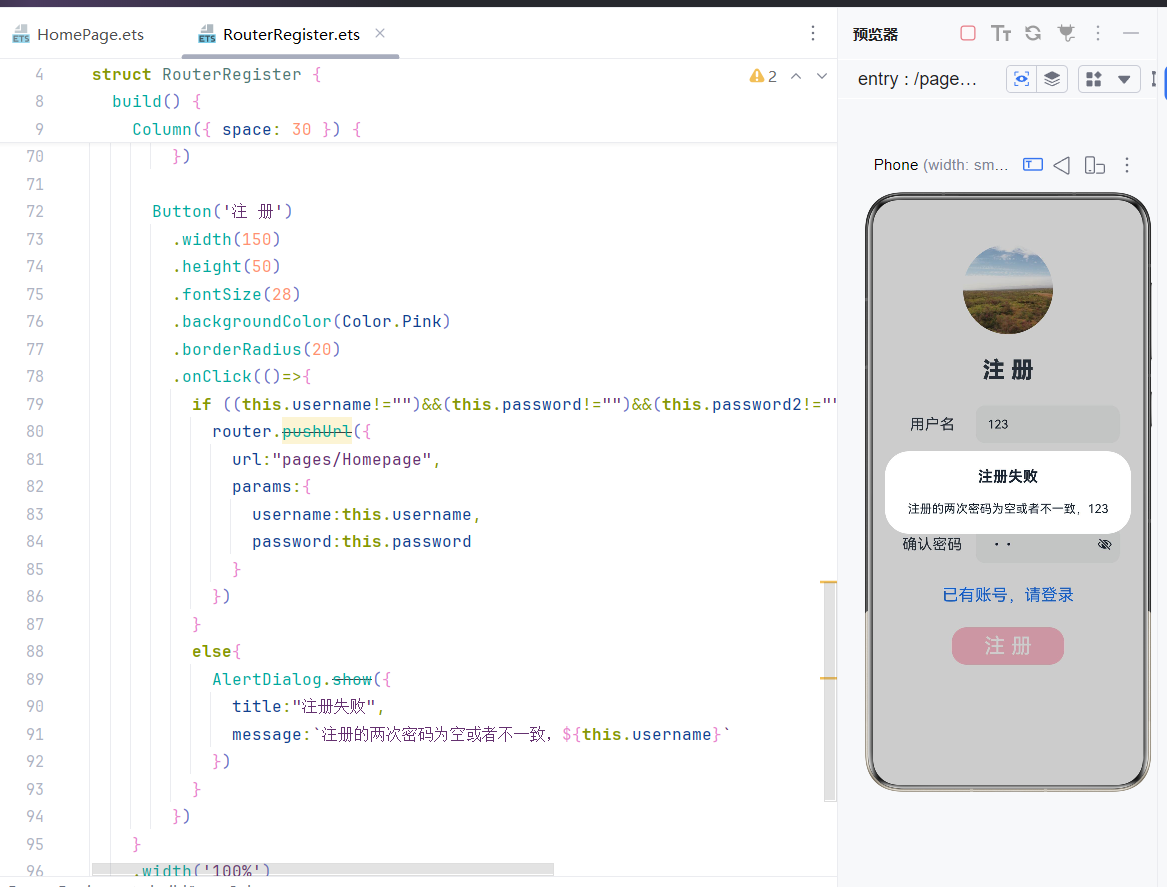Click the previewer font size Tt icon
This screenshot has width=1167, height=887.
1000,33
